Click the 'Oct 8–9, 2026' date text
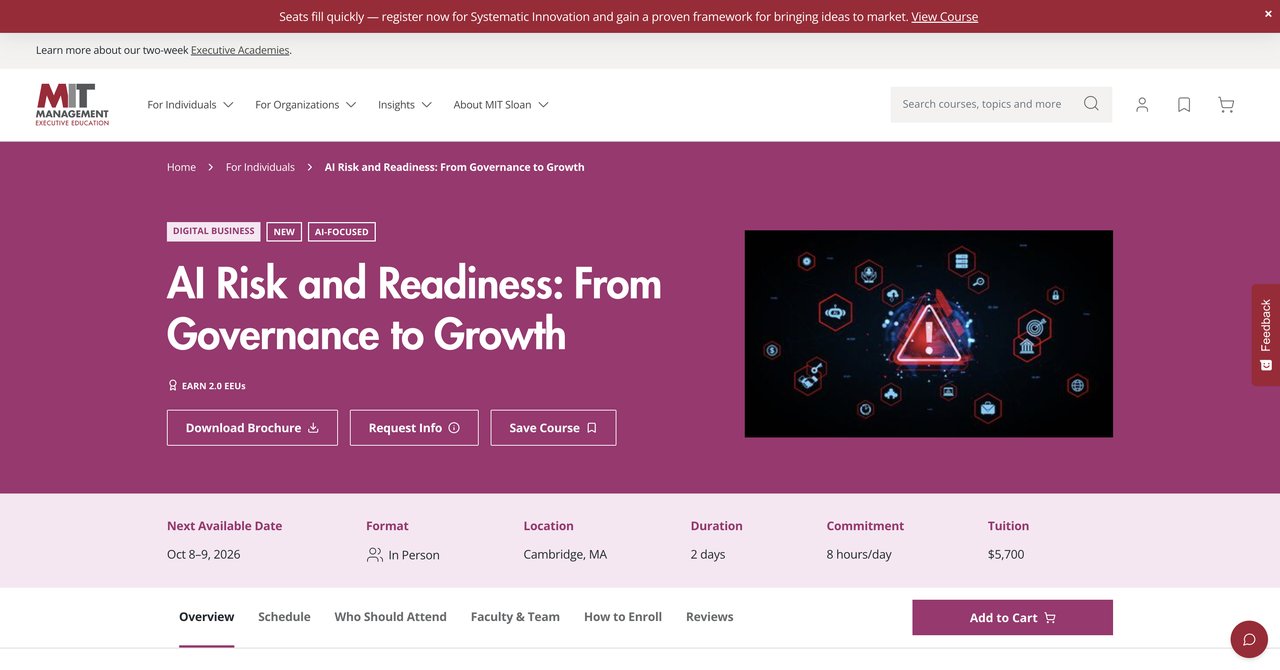 point(204,554)
